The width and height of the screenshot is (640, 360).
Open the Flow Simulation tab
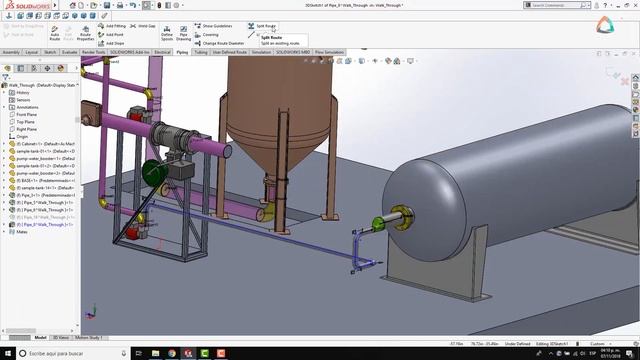[x=329, y=52]
